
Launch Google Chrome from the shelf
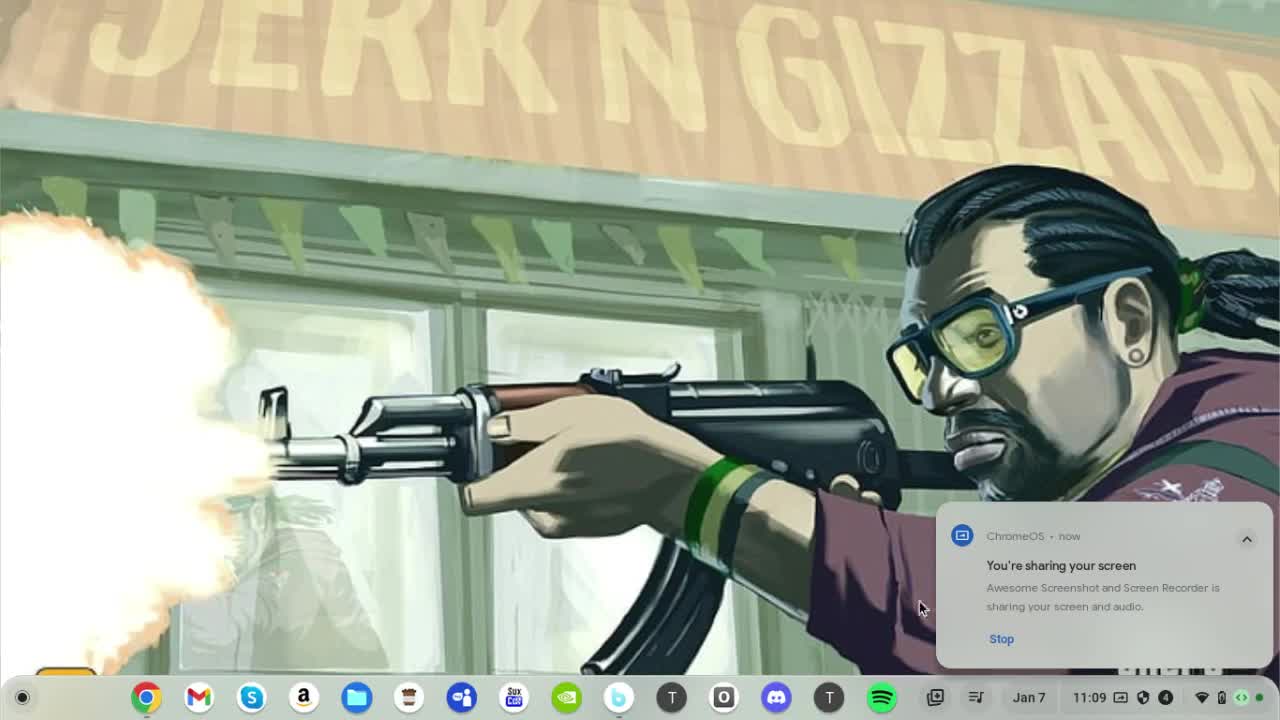tap(146, 697)
